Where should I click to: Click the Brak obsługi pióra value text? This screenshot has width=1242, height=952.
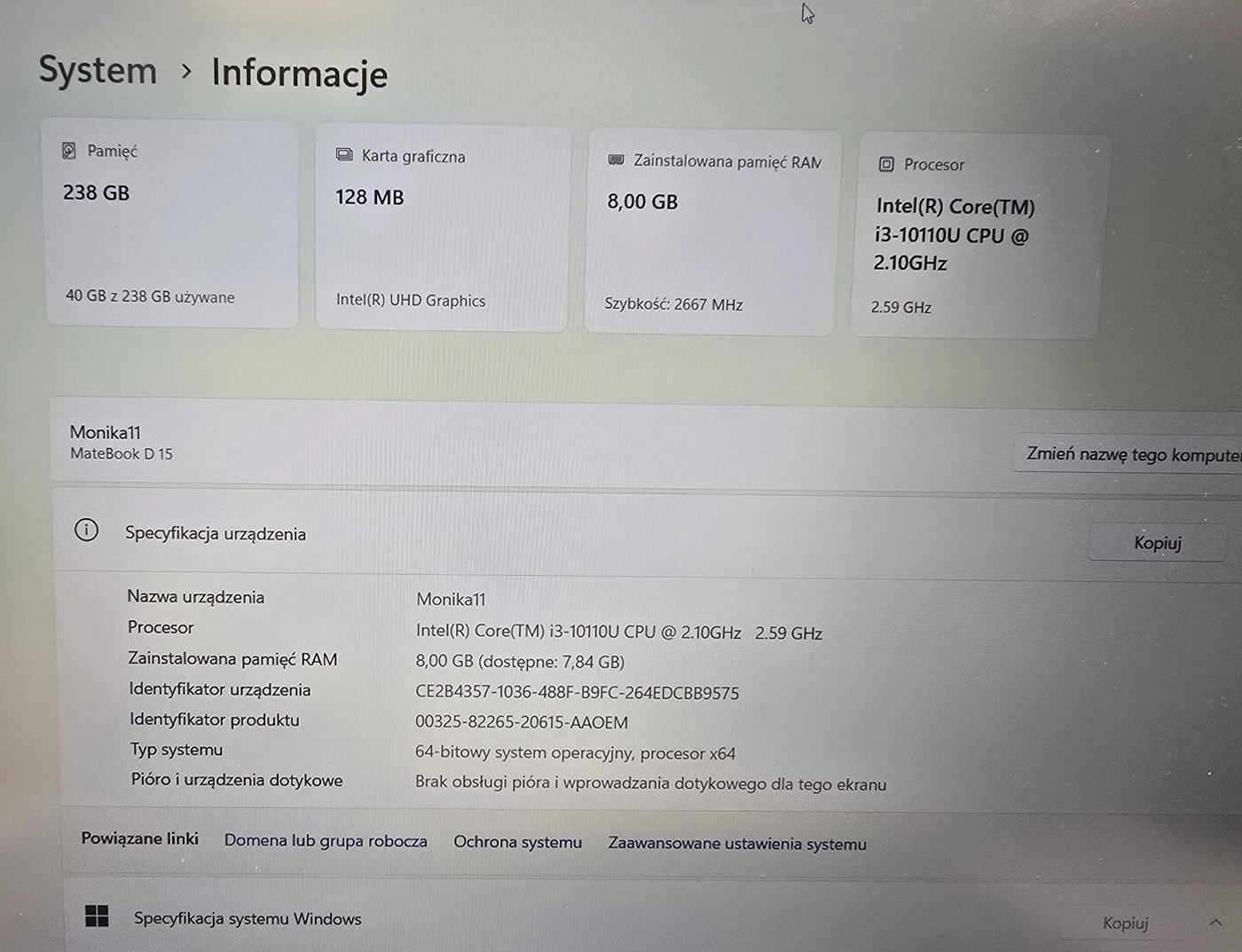pyautogui.click(x=650, y=783)
